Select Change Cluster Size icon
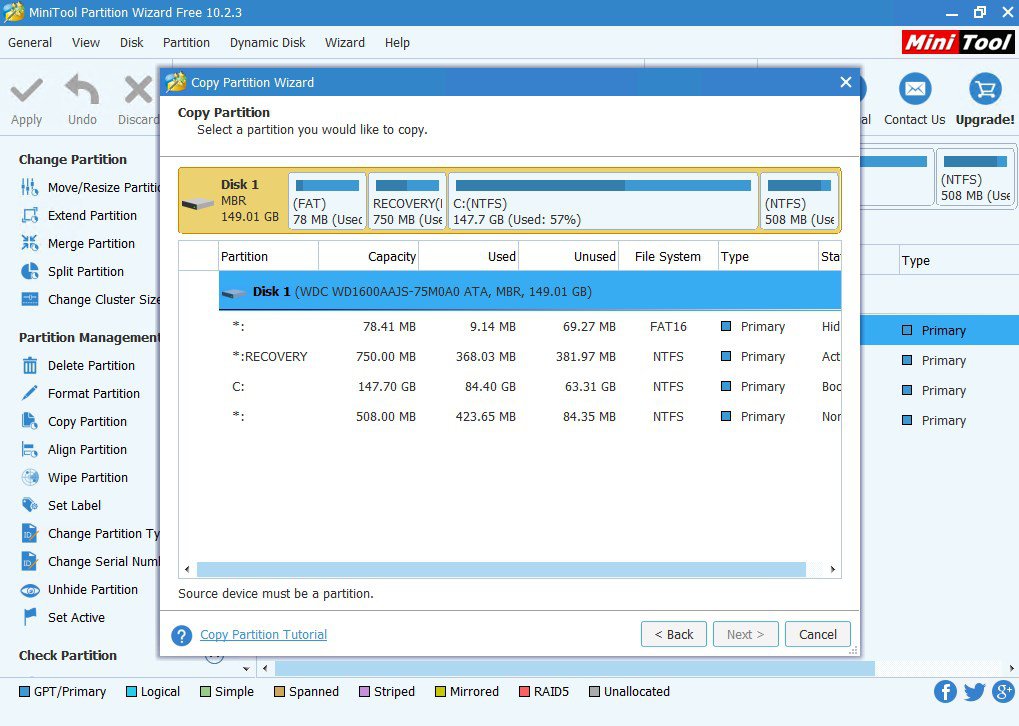The height and width of the screenshot is (726, 1019). click(x=29, y=299)
